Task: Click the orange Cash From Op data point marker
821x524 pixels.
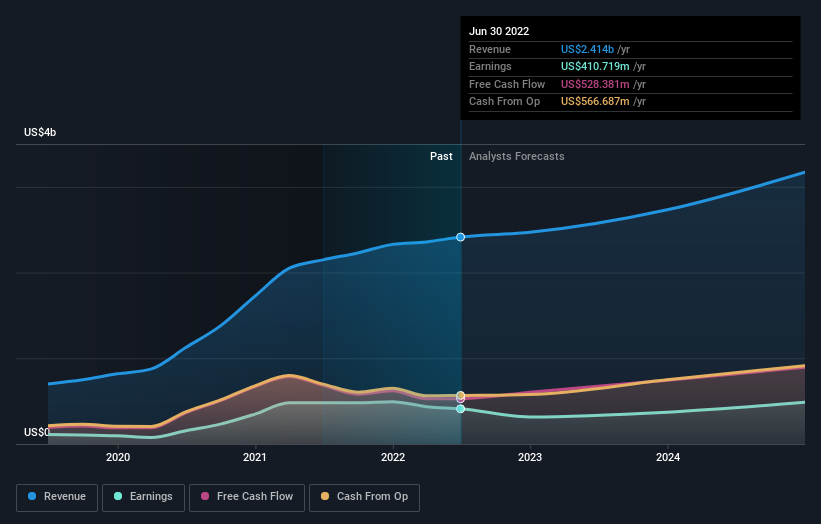Action: tap(460, 395)
